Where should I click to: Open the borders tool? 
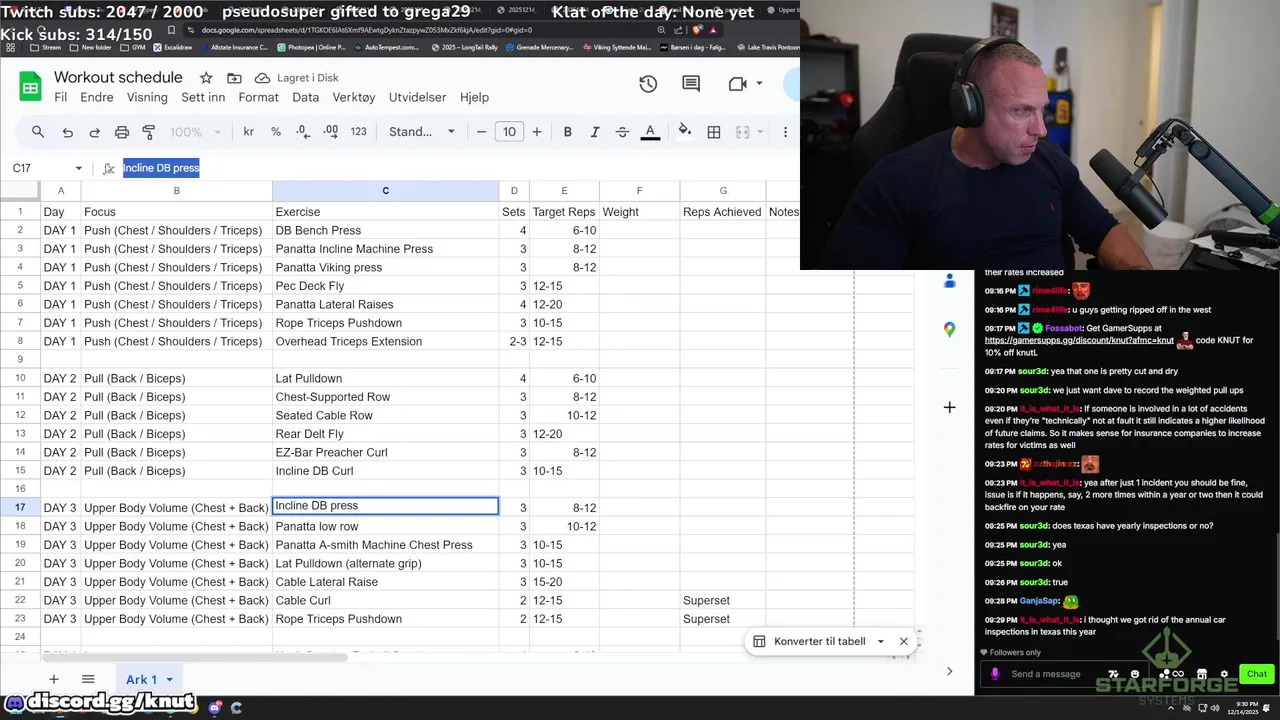[714, 132]
